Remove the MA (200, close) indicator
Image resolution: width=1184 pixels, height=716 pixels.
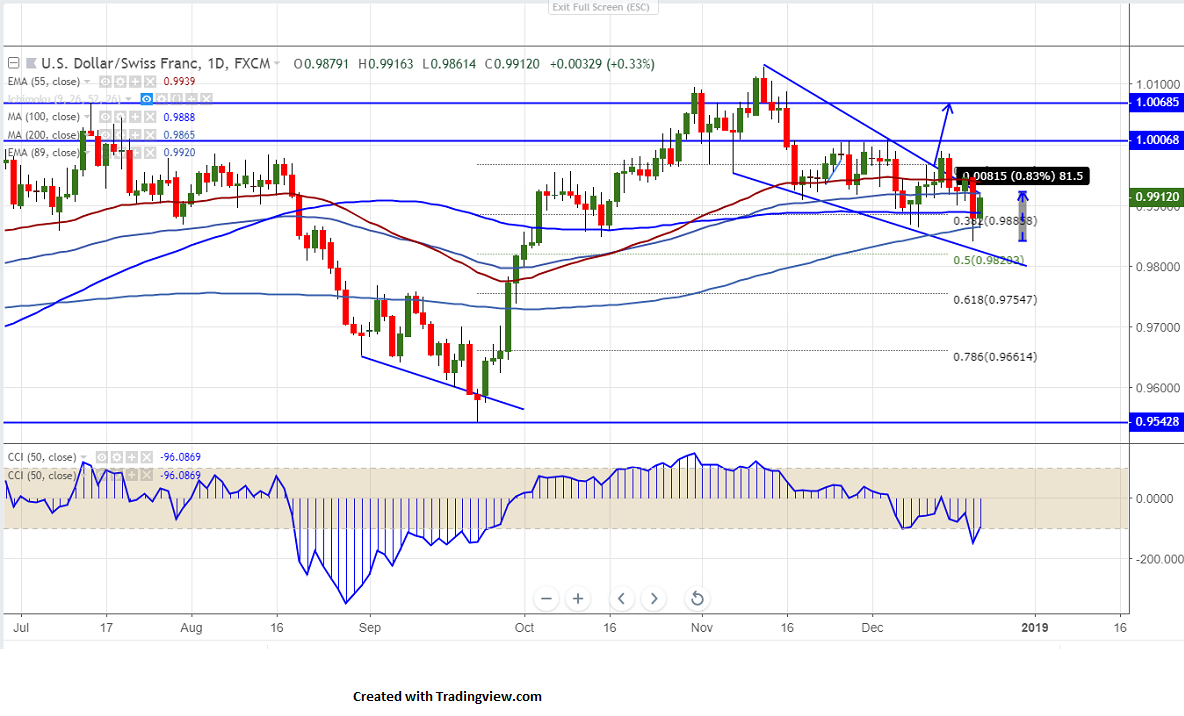click(150, 135)
